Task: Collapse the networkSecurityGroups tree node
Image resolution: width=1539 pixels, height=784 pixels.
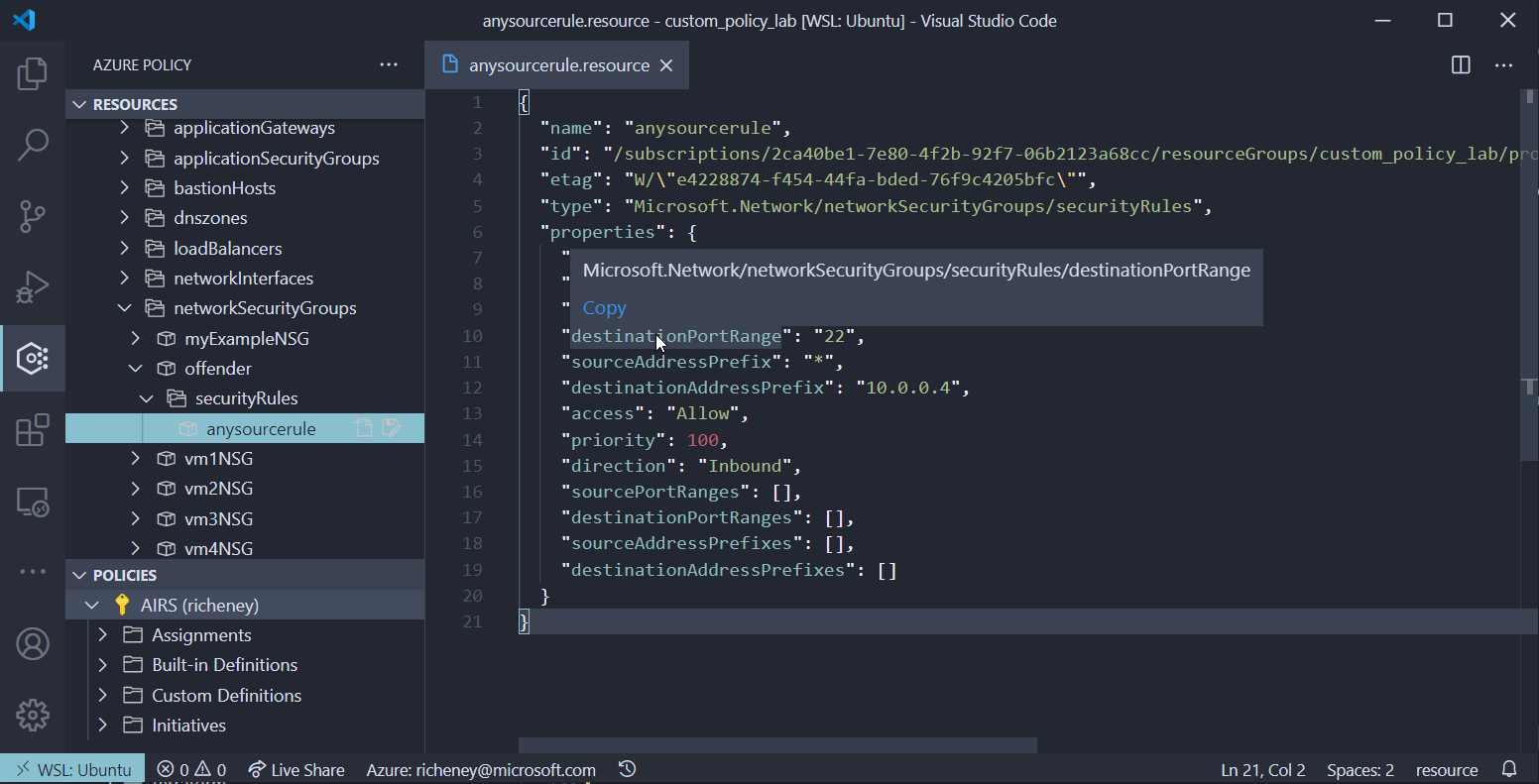Action: coord(124,308)
